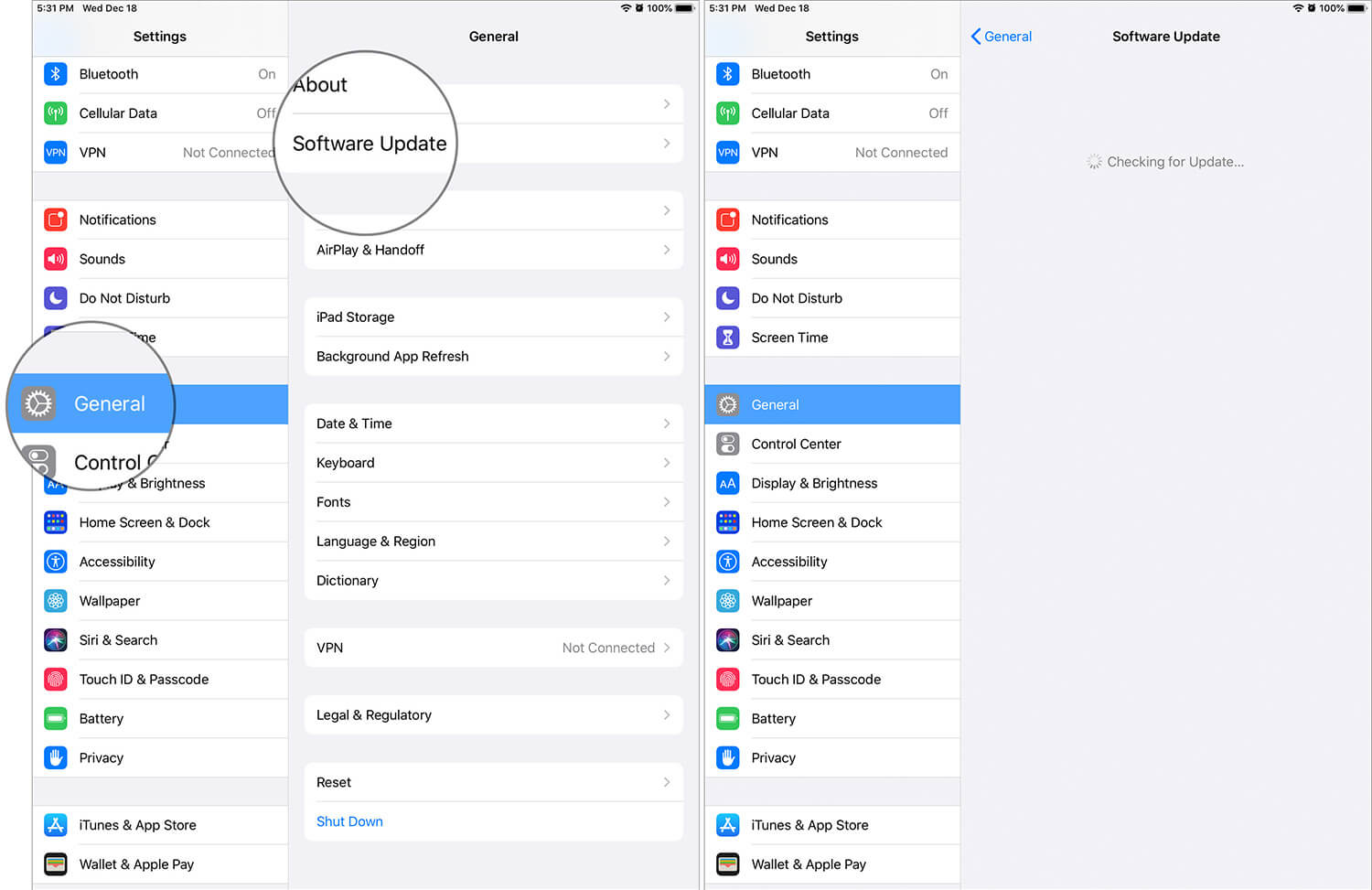This screenshot has width=1372, height=890.
Task: Tap Siri & Search icon, left screenshot
Action: (56, 640)
